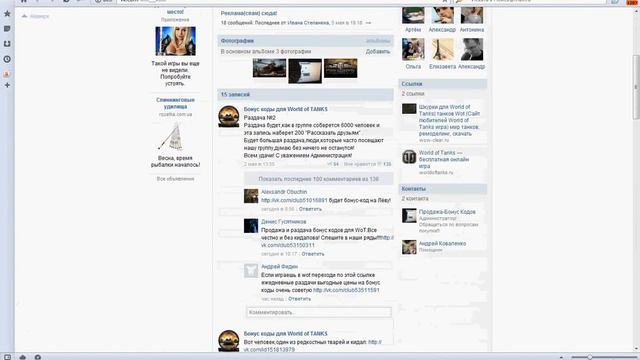Click the World of Tanks logo icon
The width and height of the screenshot is (640, 360).
pyautogui.click(x=409, y=157)
